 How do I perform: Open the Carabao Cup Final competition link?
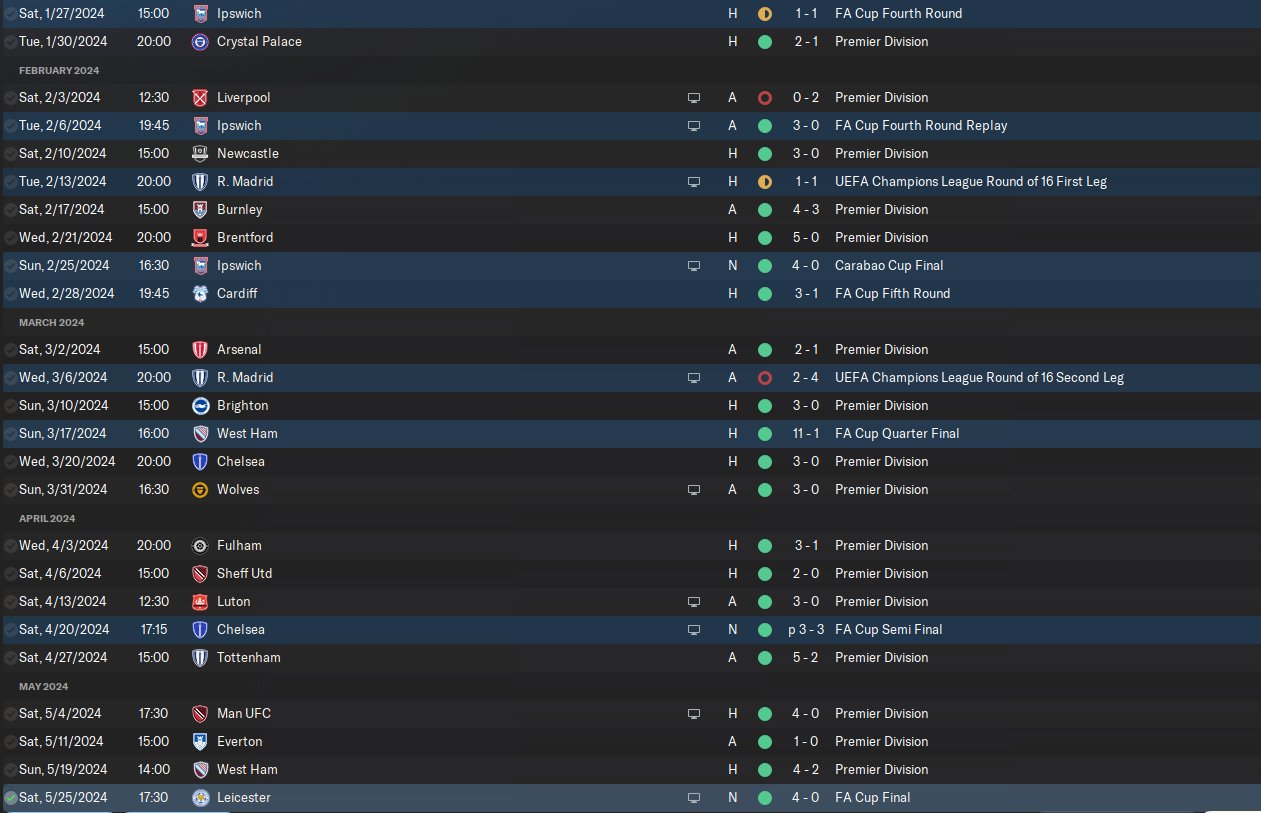(889, 265)
